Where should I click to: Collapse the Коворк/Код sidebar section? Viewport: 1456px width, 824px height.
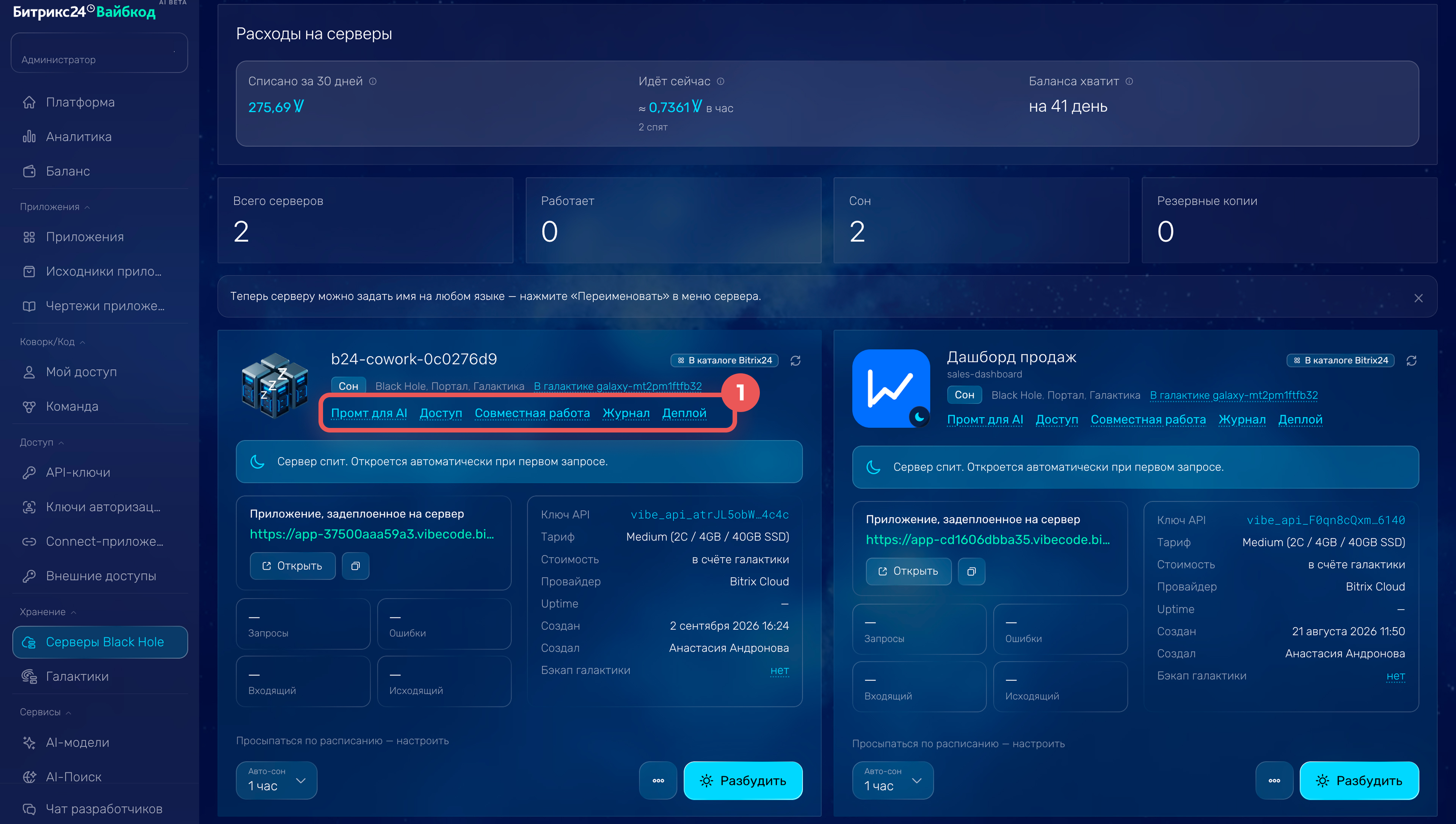click(53, 342)
